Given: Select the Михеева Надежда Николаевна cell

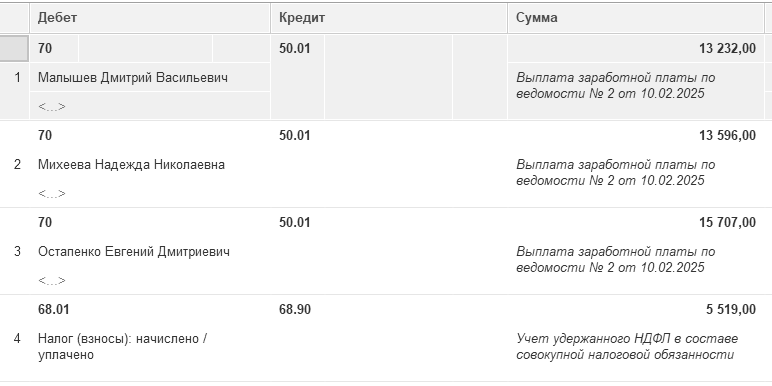Looking at the screenshot, I should pos(131,164).
